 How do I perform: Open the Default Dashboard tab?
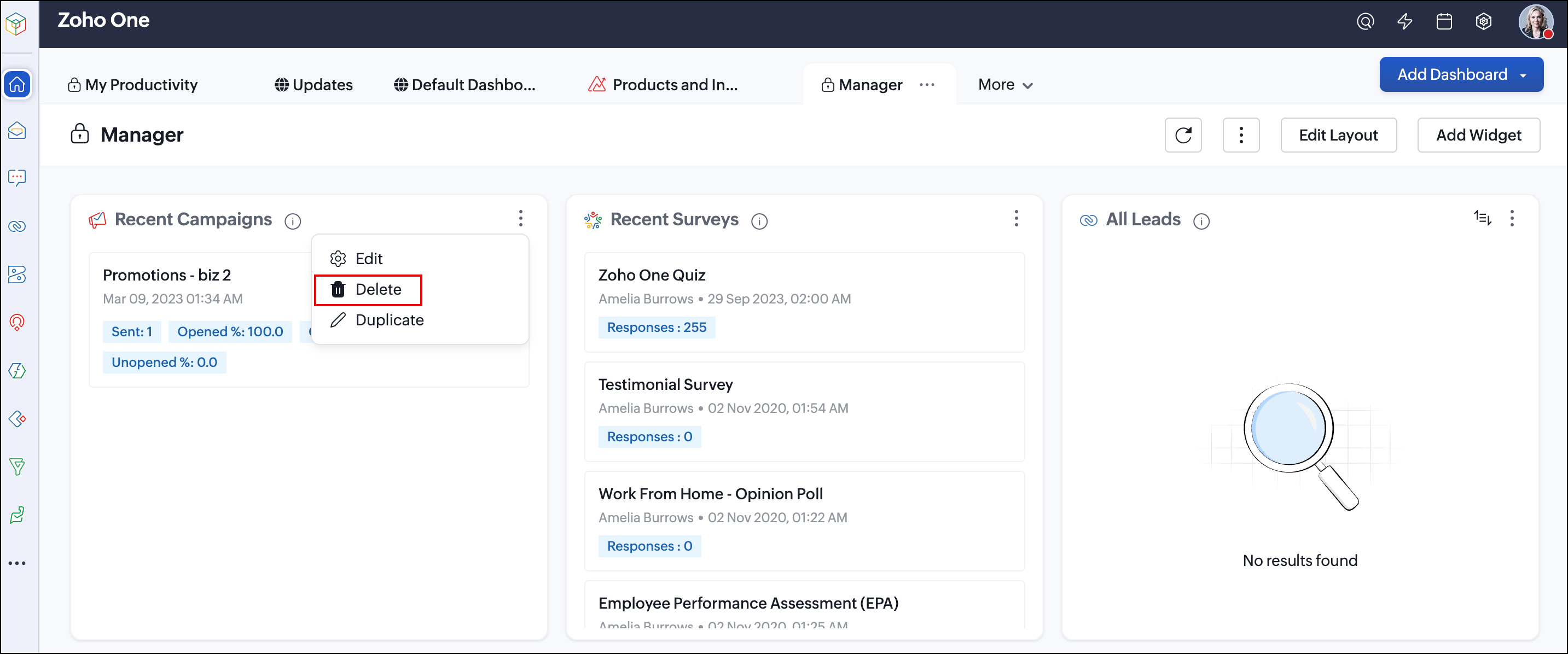point(464,85)
